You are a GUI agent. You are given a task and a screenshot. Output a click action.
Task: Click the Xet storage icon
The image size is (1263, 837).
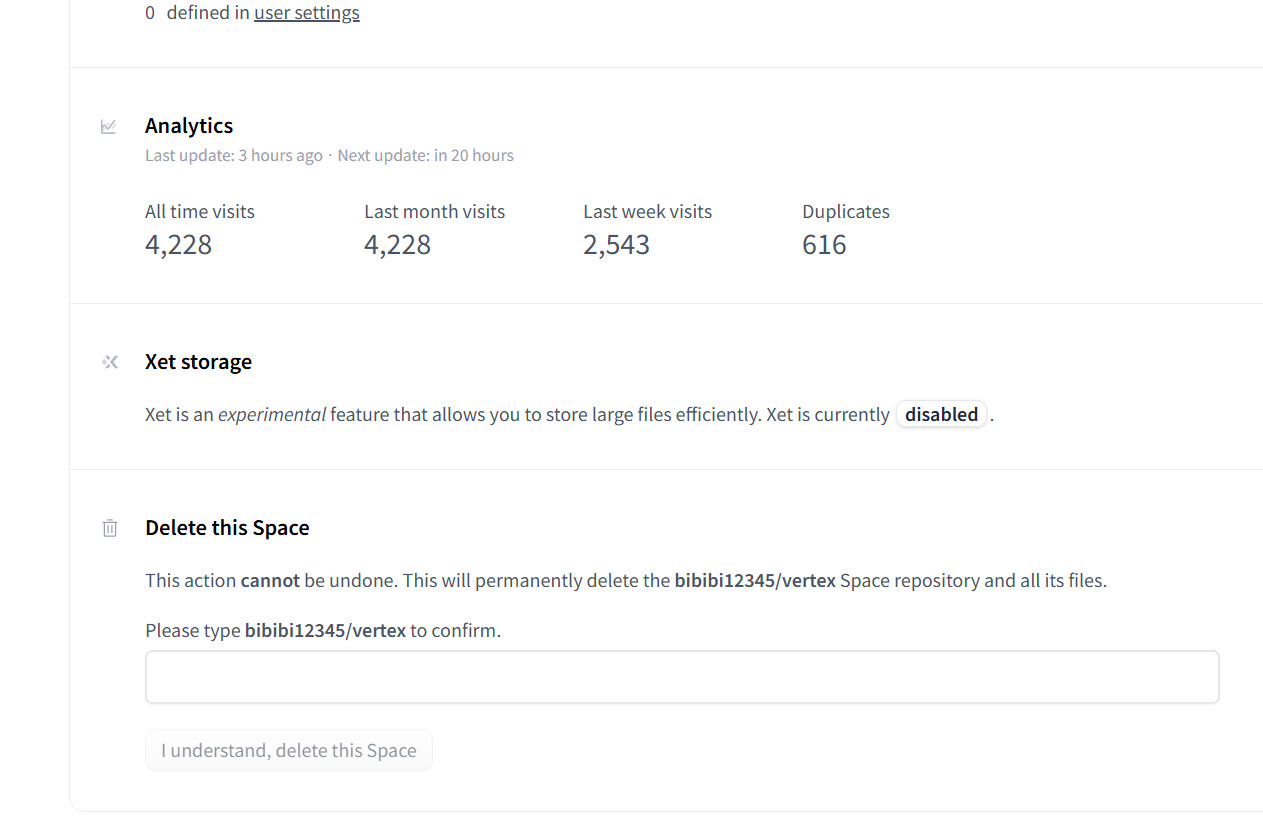click(110, 362)
